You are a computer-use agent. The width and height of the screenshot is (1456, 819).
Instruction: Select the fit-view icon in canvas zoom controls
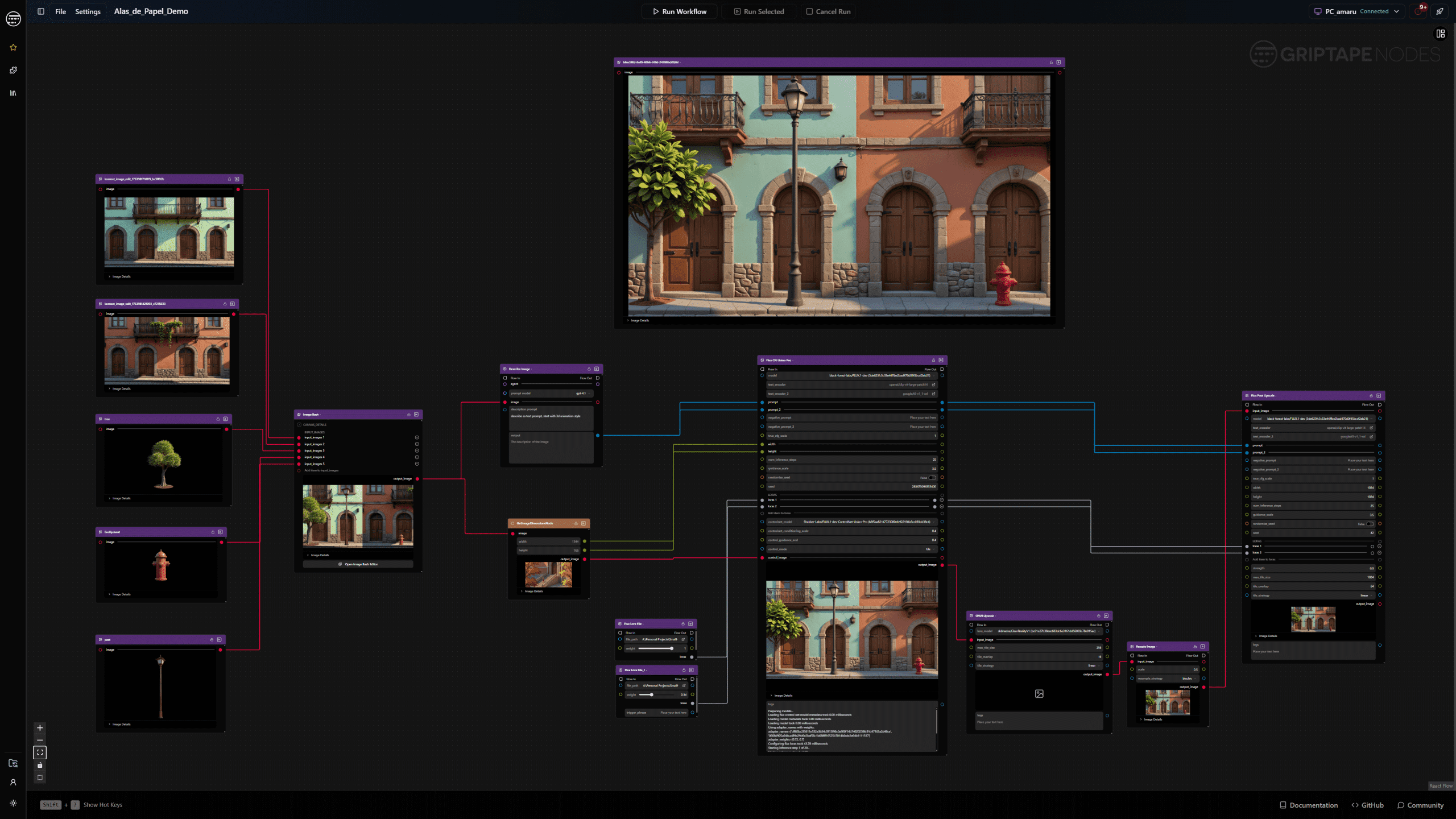pos(40,752)
